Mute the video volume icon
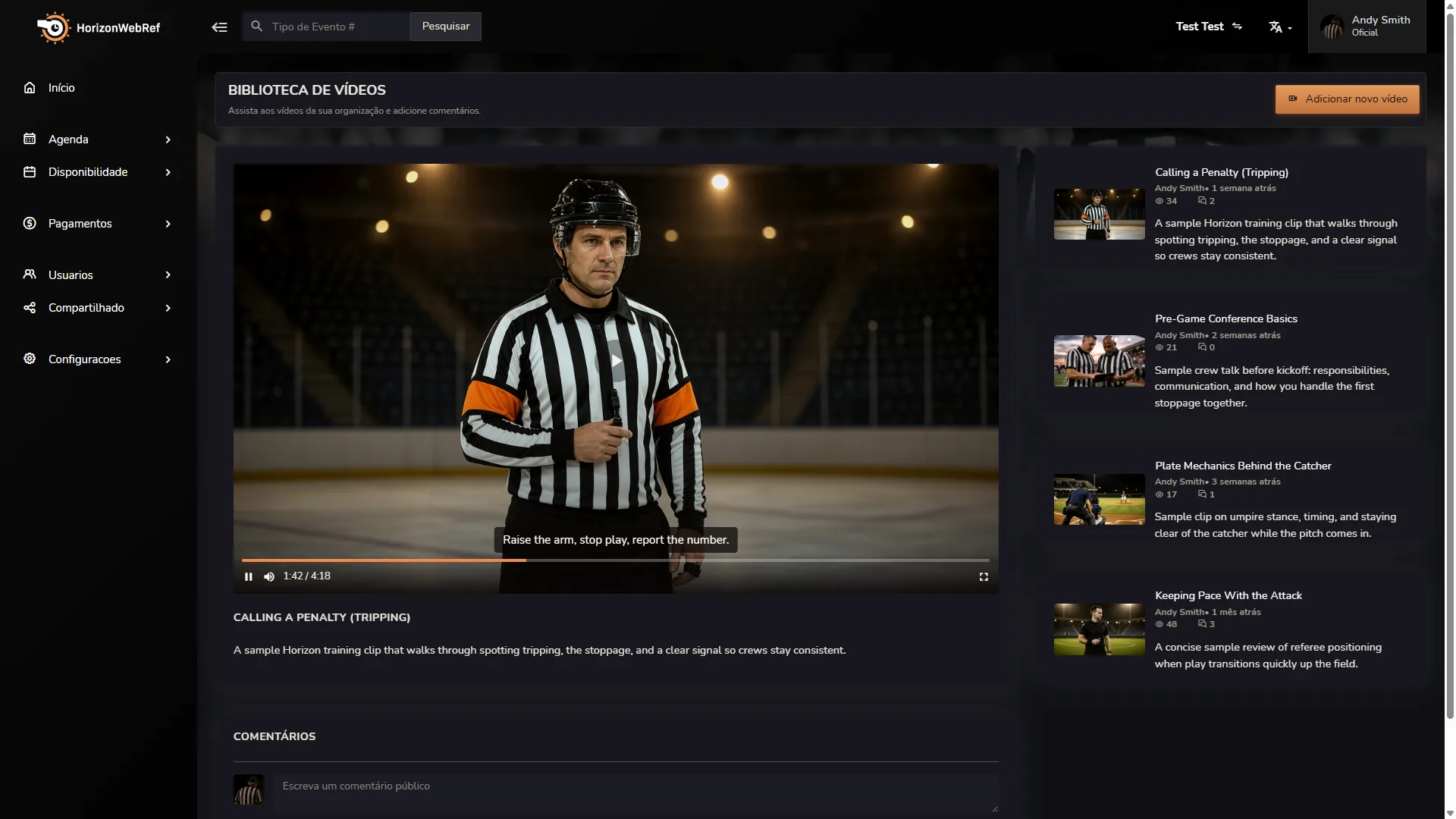 tap(269, 577)
